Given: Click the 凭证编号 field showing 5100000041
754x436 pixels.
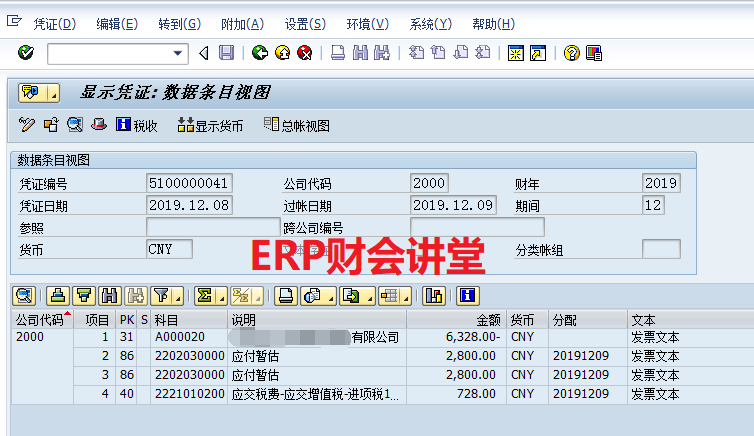Looking at the screenshot, I should point(189,183).
